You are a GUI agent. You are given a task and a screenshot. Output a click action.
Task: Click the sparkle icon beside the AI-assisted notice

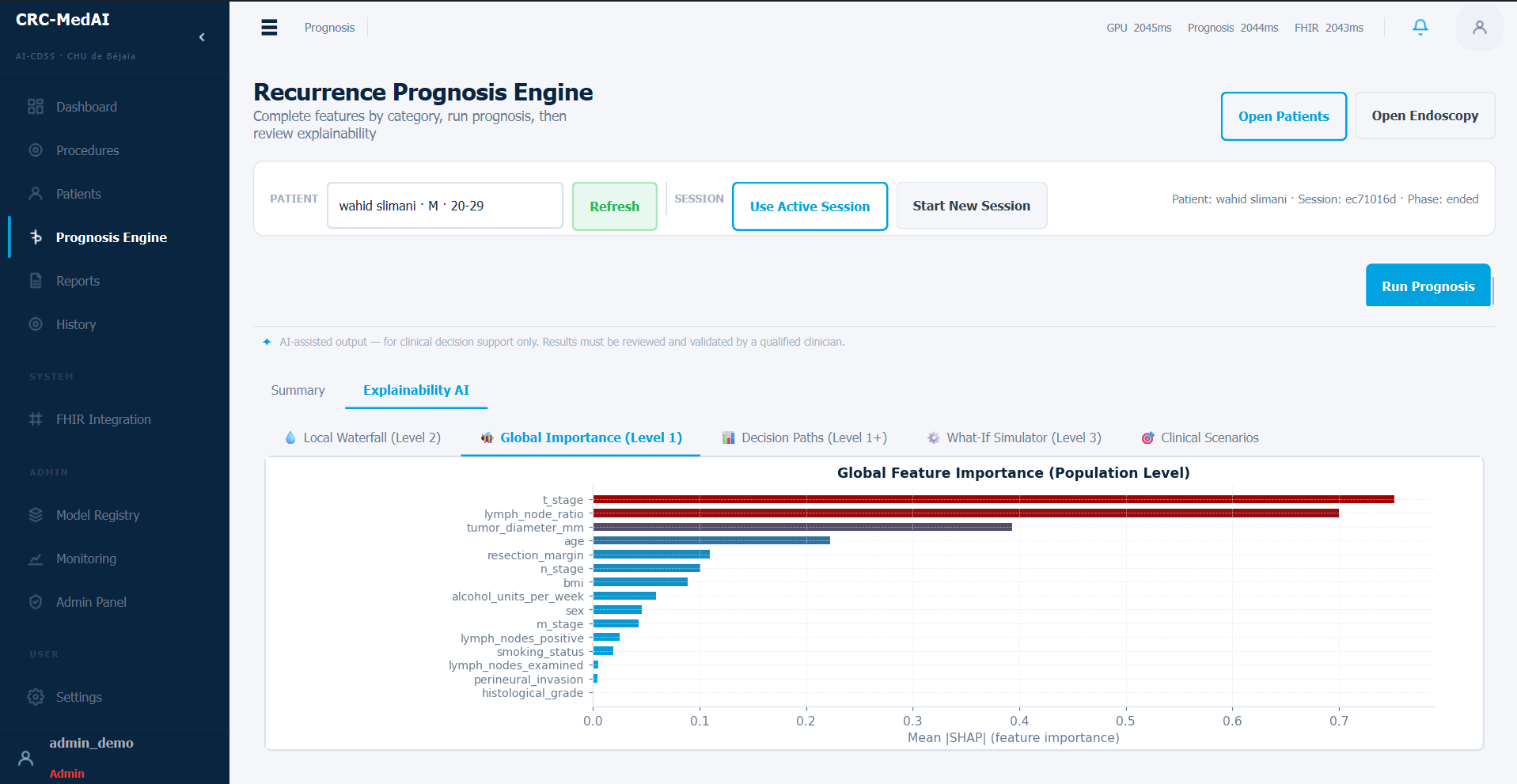click(267, 342)
